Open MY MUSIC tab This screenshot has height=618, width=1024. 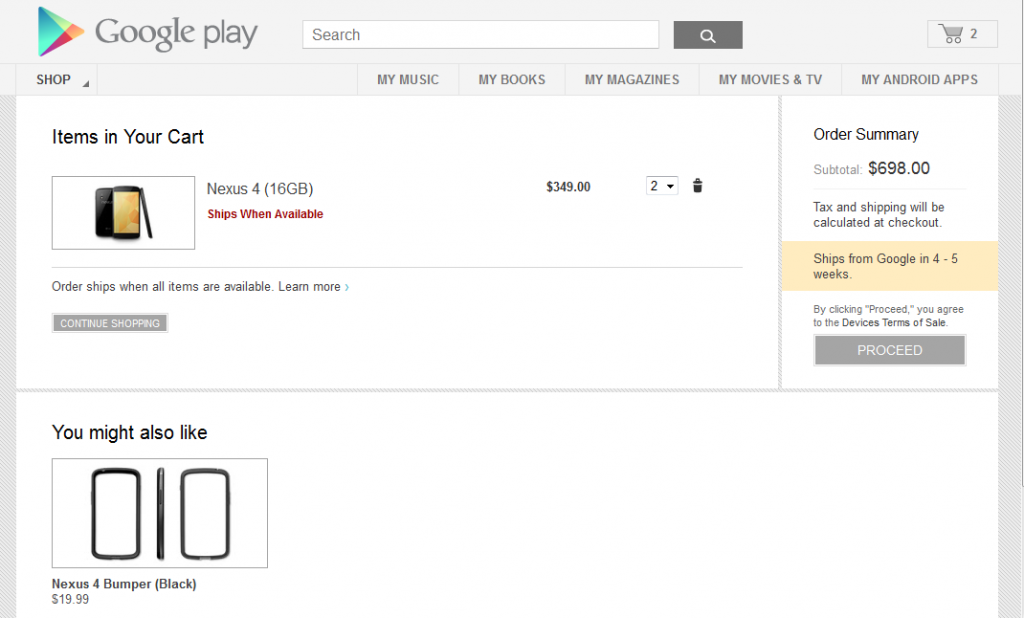(x=408, y=80)
